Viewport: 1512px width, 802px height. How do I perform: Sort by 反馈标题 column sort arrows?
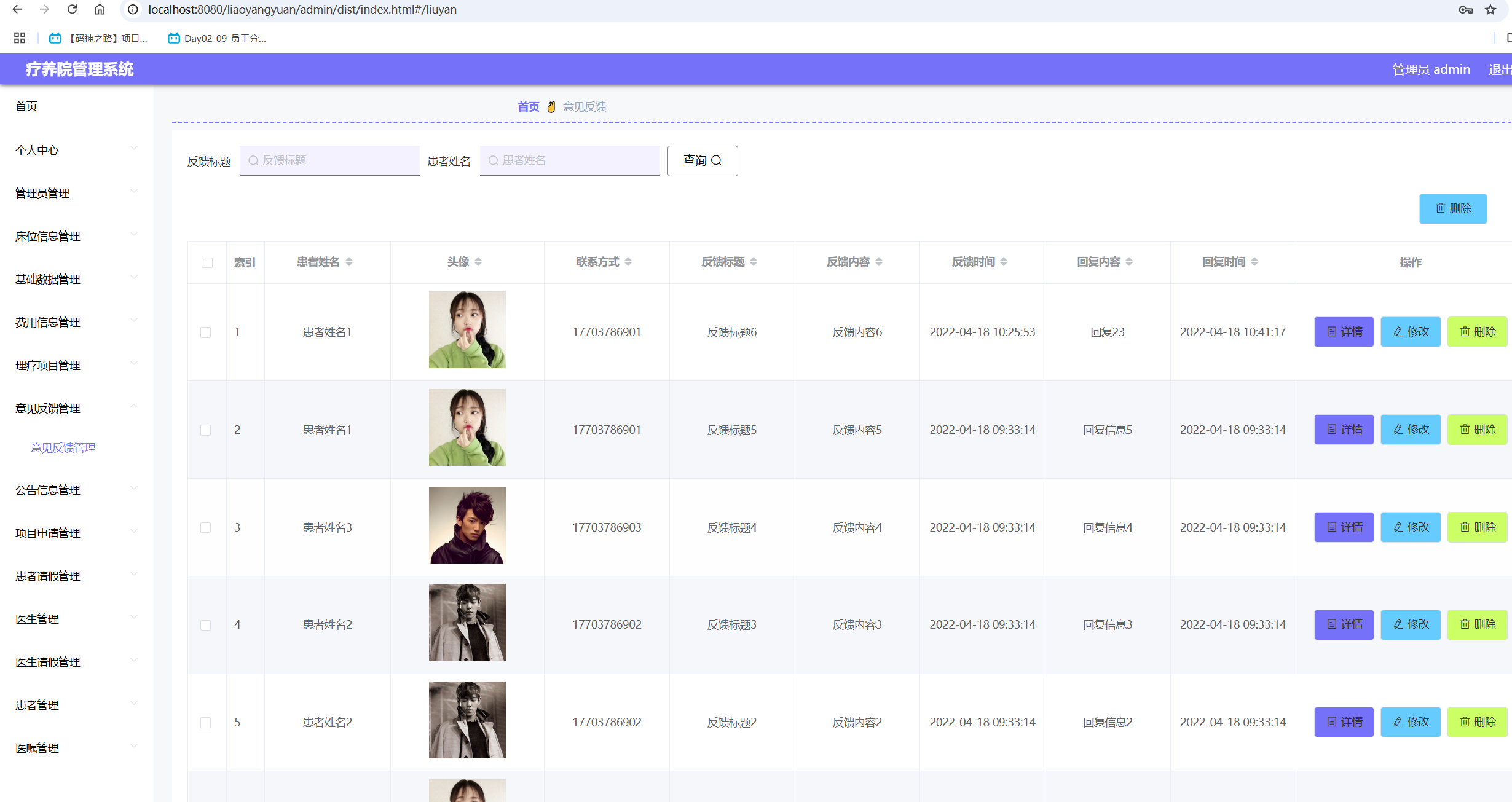(754, 262)
